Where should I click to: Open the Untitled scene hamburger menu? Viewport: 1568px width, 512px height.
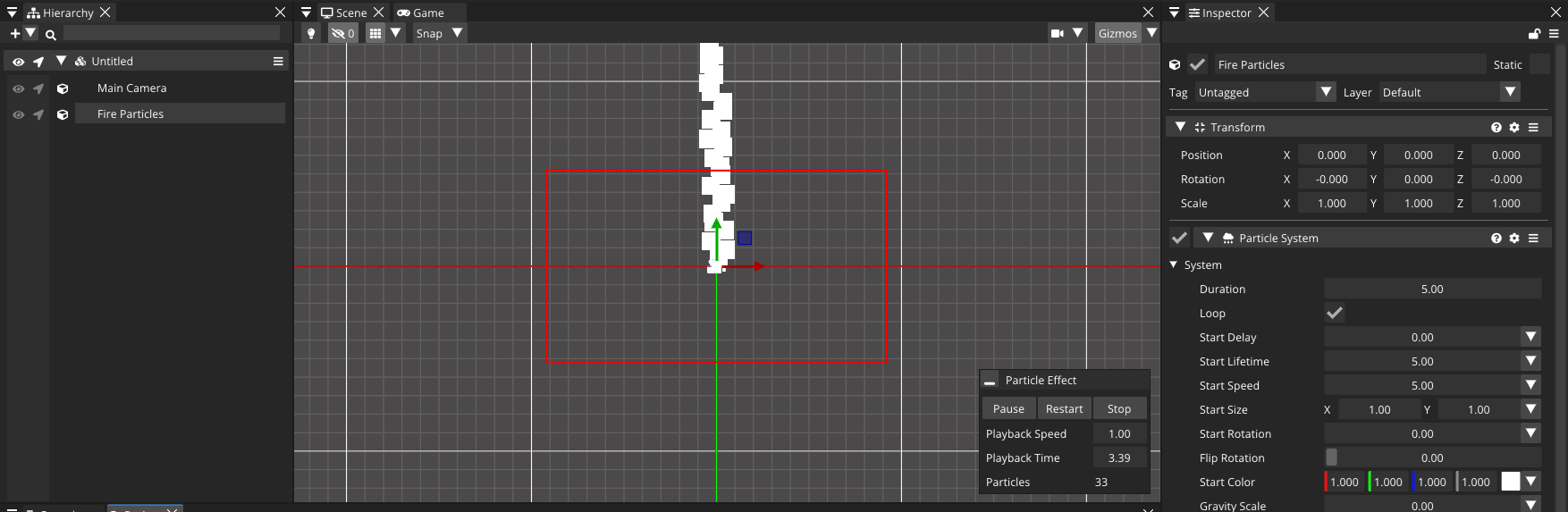pyautogui.click(x=278, y=61)
